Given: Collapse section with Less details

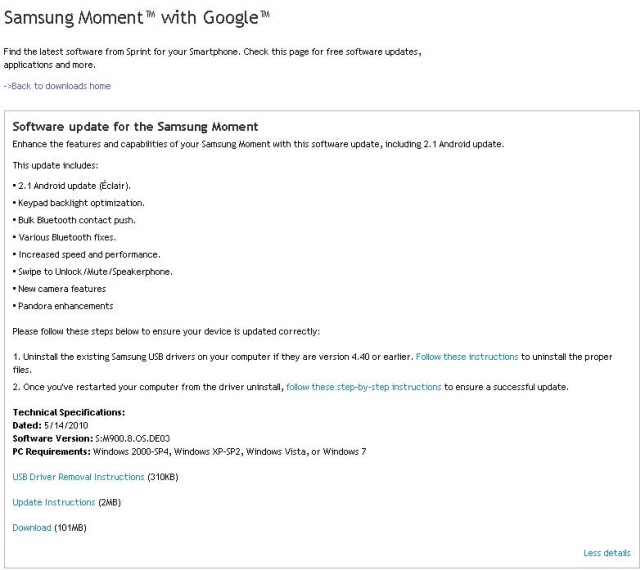Looking at the screenshot, I should coord(607,553).
